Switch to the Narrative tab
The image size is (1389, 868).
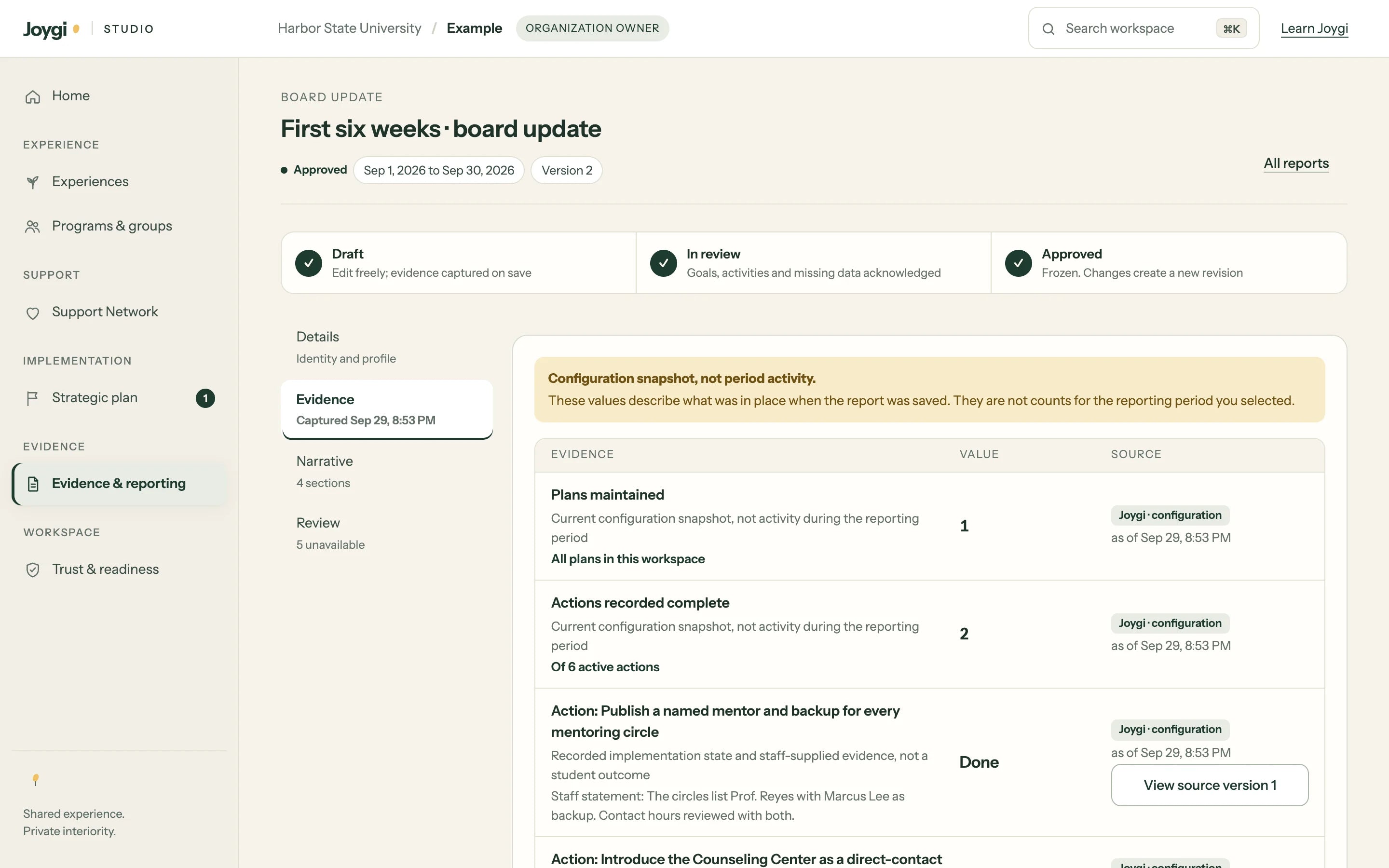point(387,472)
